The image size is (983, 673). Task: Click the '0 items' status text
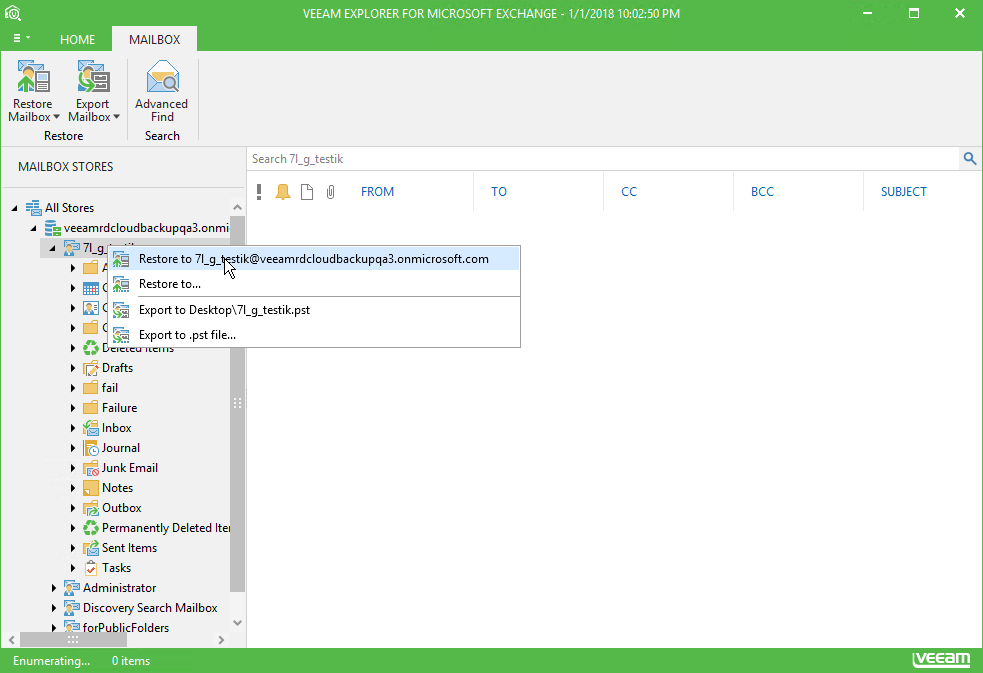pos(131,661)
